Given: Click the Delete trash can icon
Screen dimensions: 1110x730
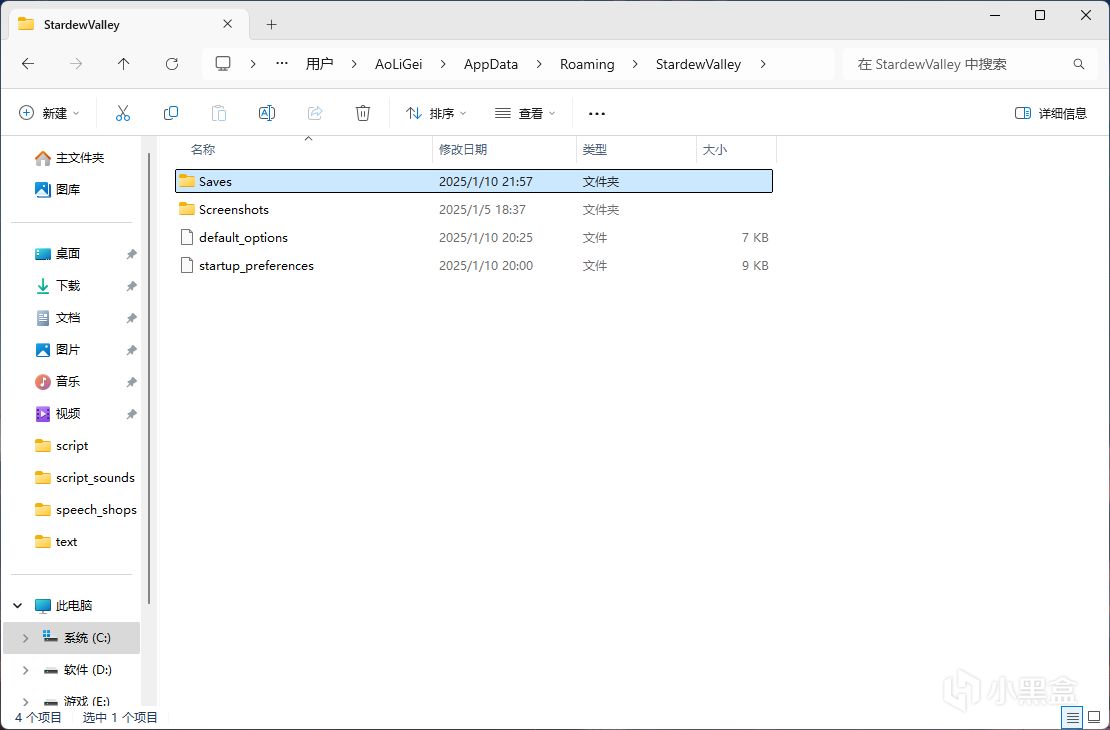Looking at the screenshot, I should (362, 113).
